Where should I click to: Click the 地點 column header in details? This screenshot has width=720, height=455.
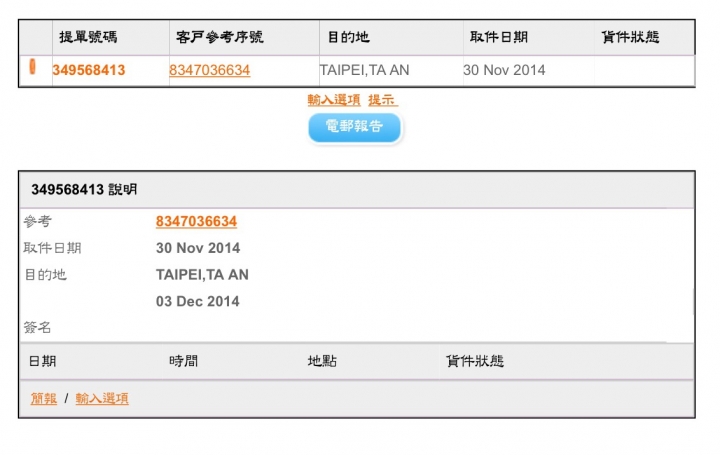tap(322, 361)
